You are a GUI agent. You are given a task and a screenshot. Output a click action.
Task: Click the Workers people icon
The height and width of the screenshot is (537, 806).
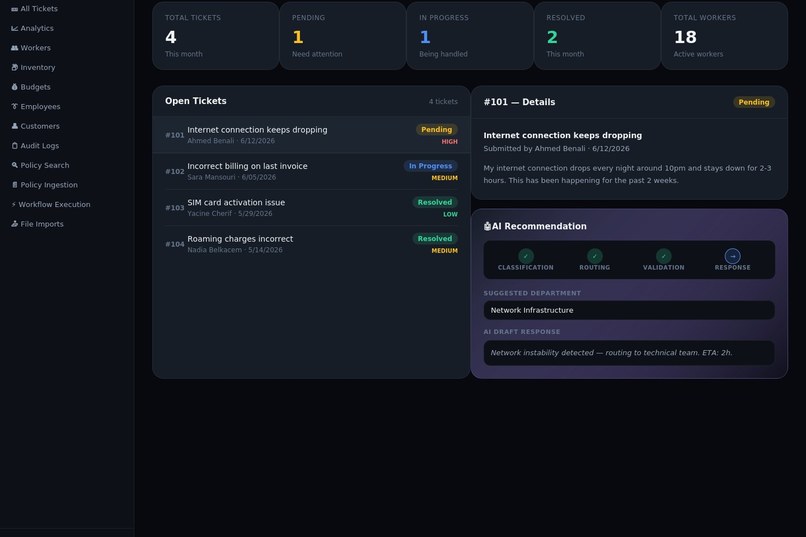point(14,48)
